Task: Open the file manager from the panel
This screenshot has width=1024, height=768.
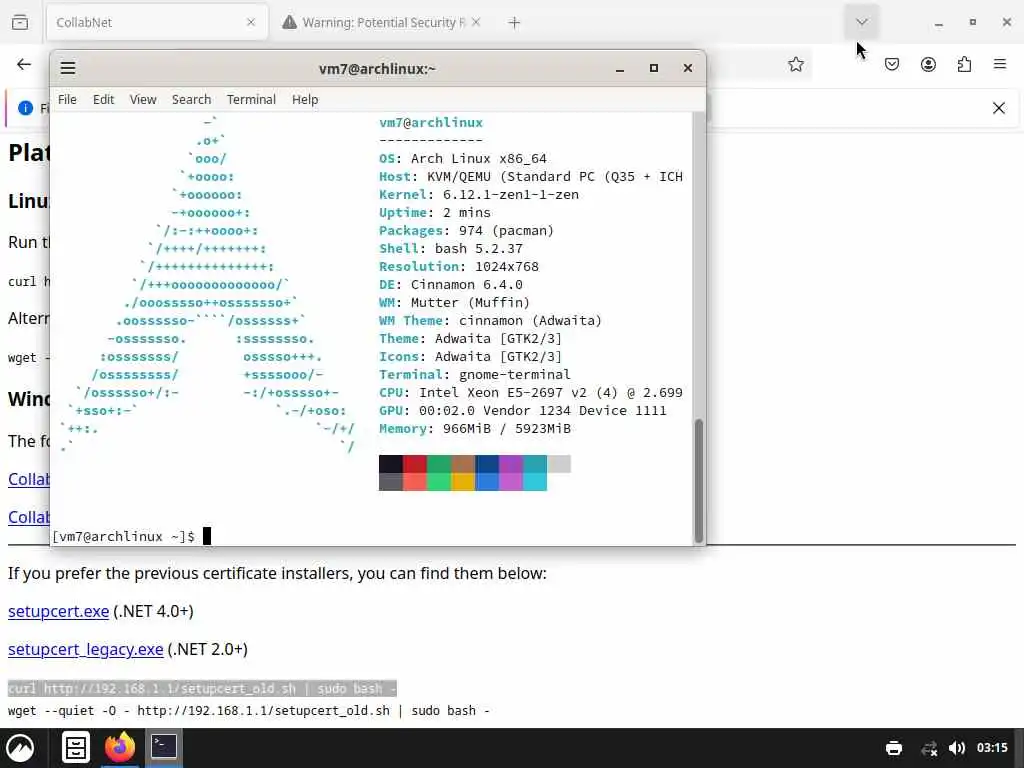Action: pos(76,748)
